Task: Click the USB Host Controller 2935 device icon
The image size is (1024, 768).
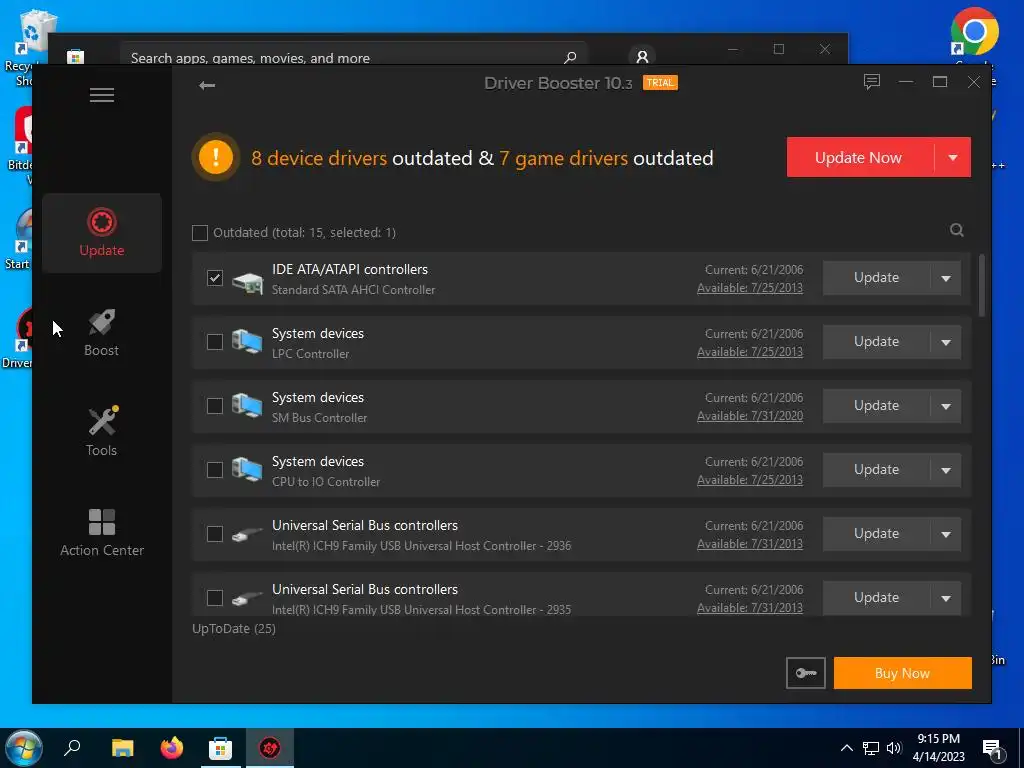Action: click(x=248, y=598)
